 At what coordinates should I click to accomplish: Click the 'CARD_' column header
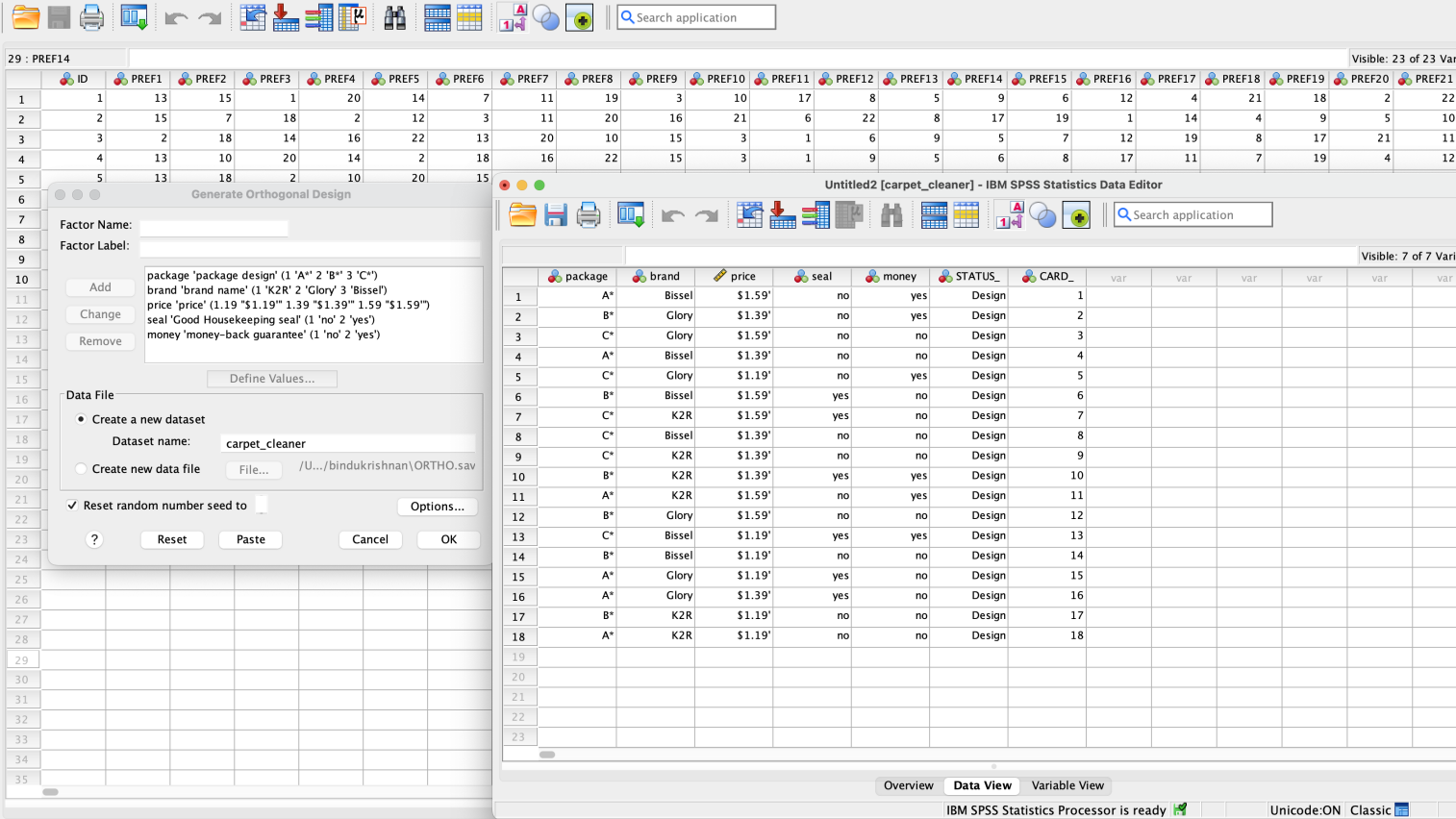coord(1047,276)
